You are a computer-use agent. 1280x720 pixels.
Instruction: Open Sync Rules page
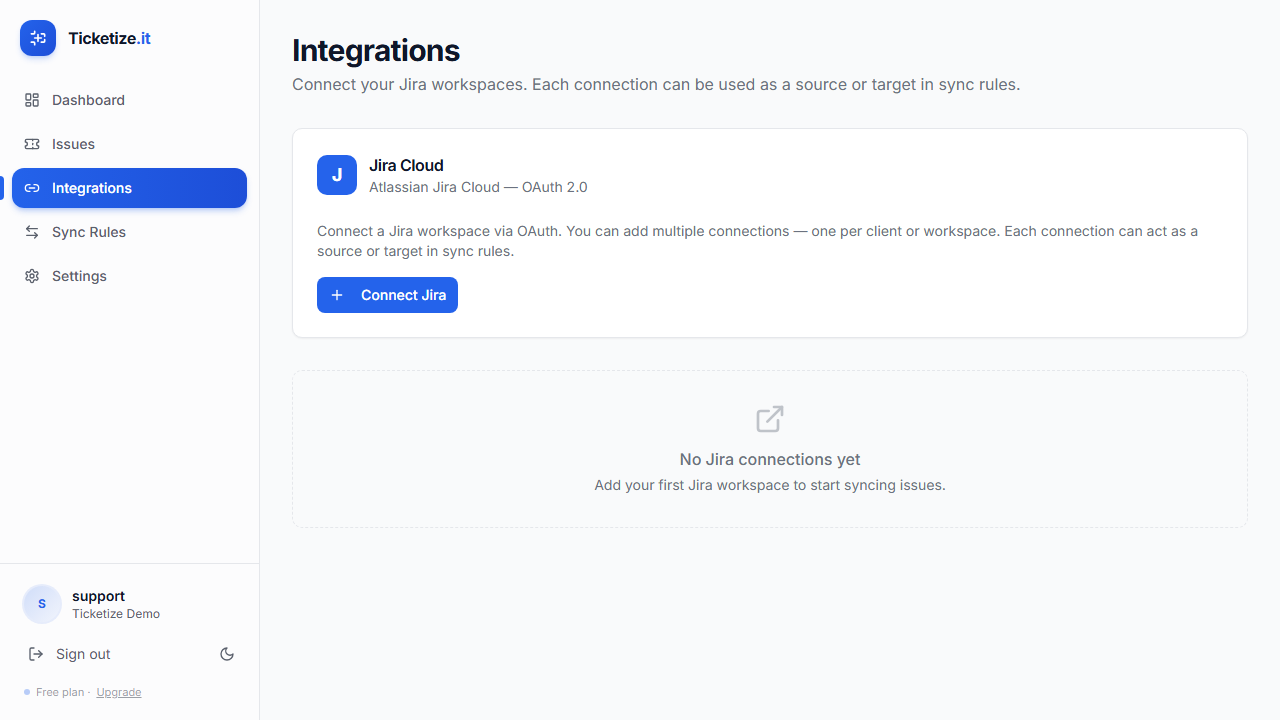pyautogui.click(x=129, y=232)
